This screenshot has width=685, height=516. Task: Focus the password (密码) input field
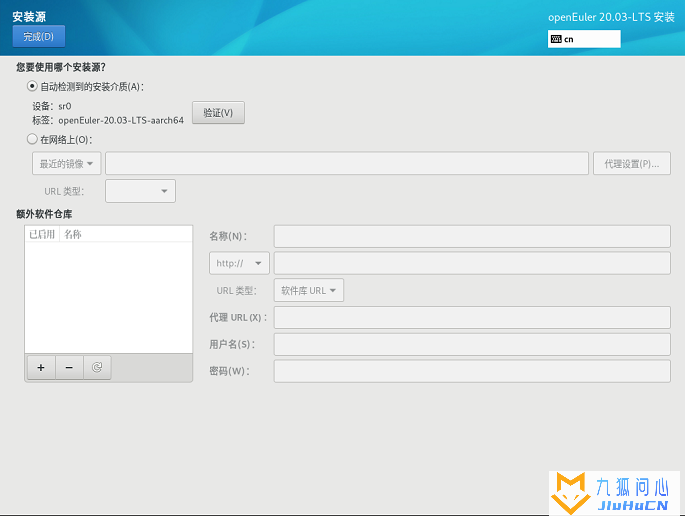click(472, 371)
